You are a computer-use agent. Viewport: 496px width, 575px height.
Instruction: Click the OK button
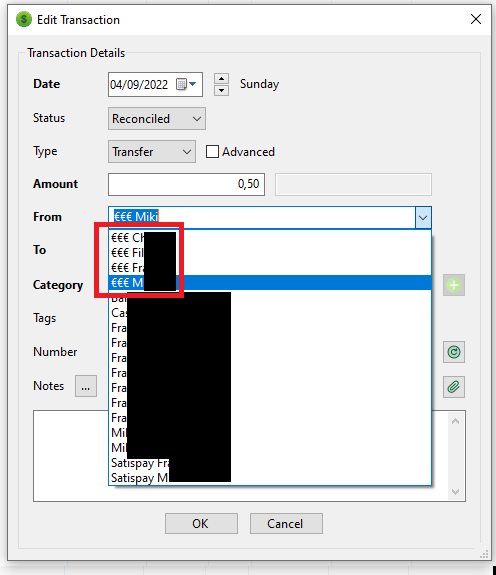(x=201, y=523)
